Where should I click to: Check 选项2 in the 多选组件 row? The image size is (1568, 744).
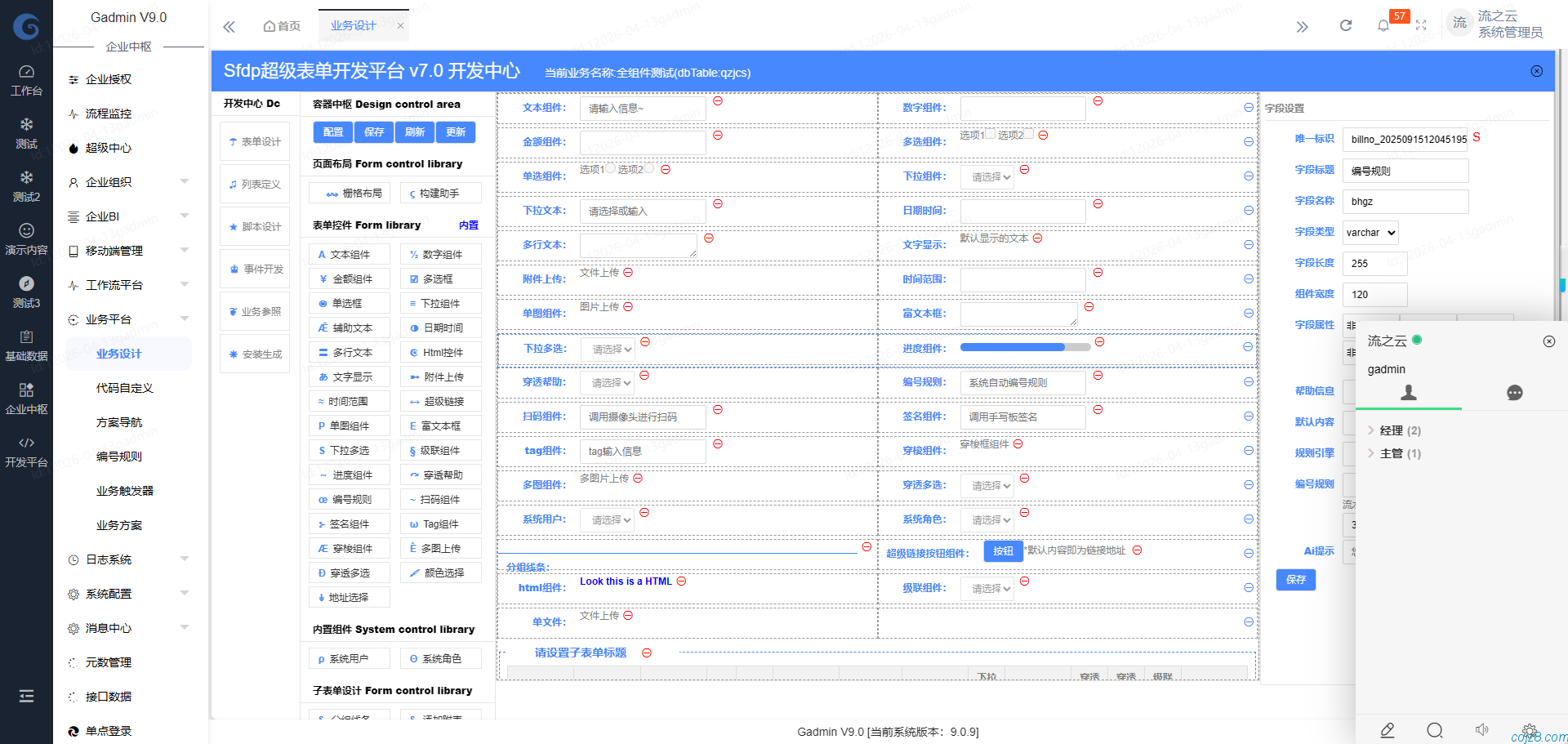point(1027,133)
